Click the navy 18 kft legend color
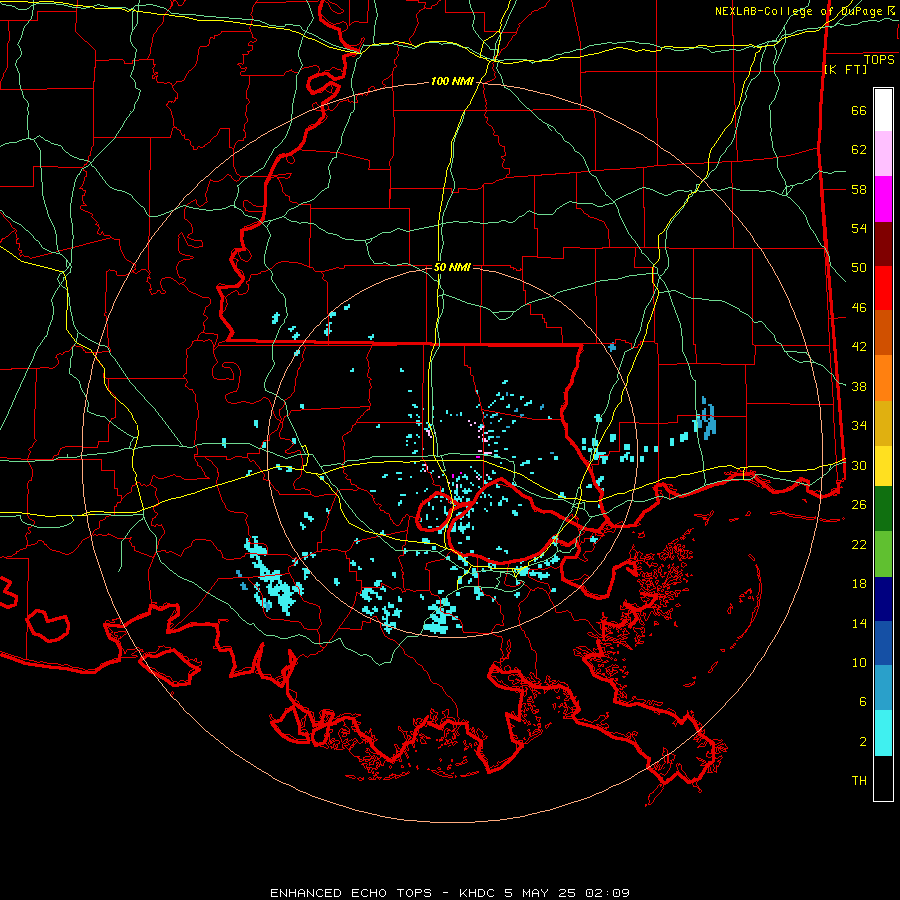The height and width of the screenshot is (900, 900). [x=883, y=599]
